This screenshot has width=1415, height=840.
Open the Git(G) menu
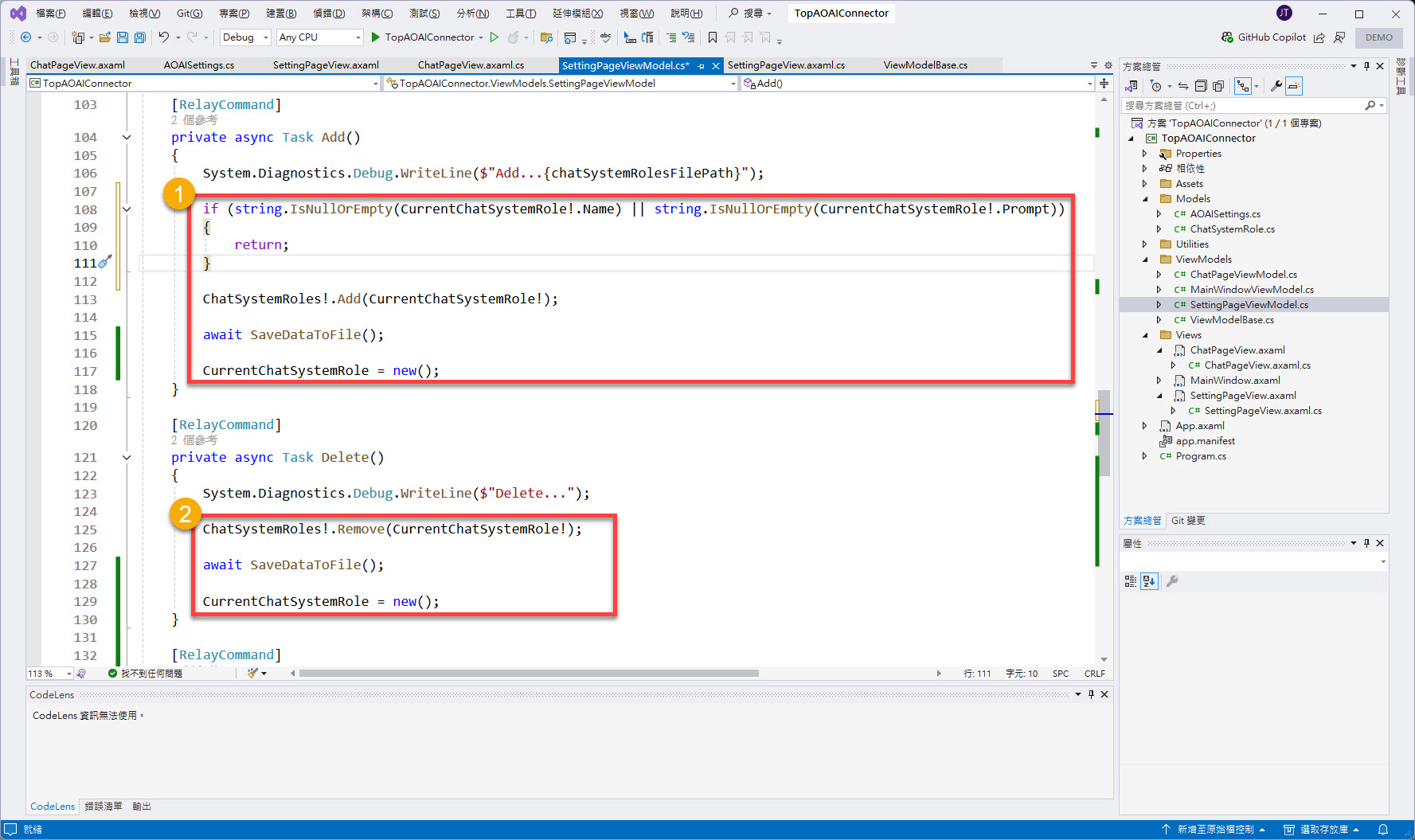click(x=190, y=13)
